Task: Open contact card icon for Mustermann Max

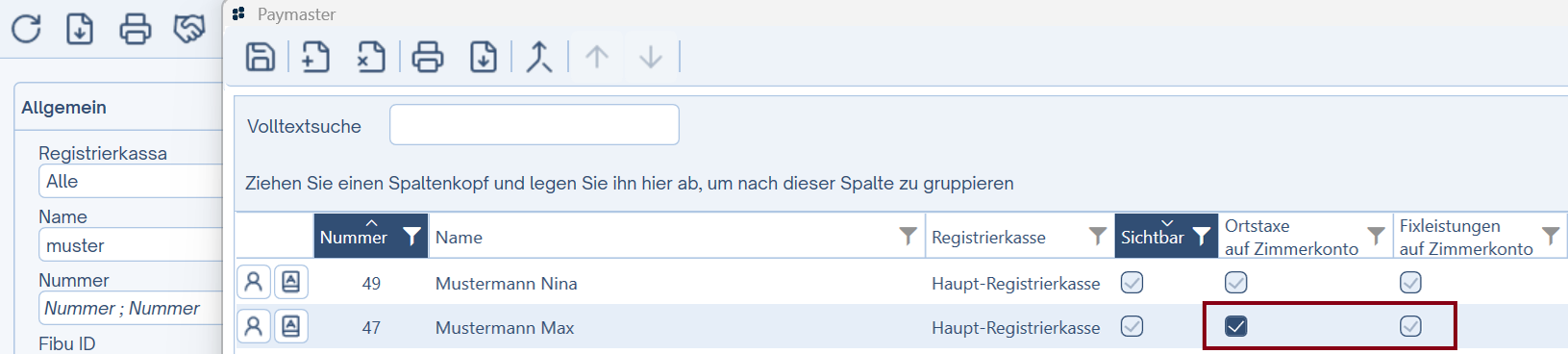Action: (291, 327)
